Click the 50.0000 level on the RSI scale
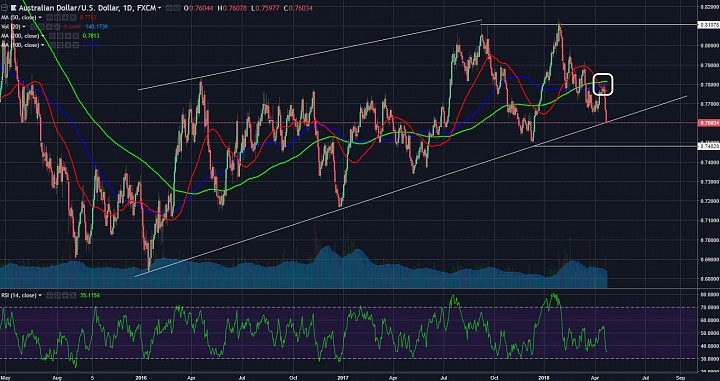The height and width of the screenshot is (381, 720). pos(709,333)
